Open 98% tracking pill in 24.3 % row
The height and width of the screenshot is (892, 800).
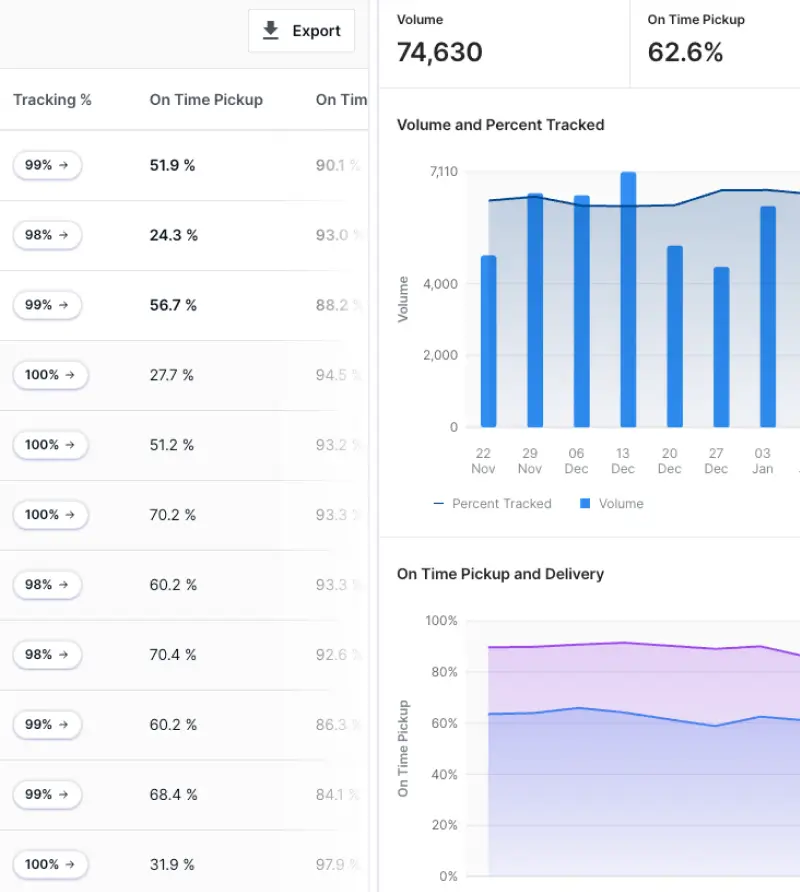(47, 235)
